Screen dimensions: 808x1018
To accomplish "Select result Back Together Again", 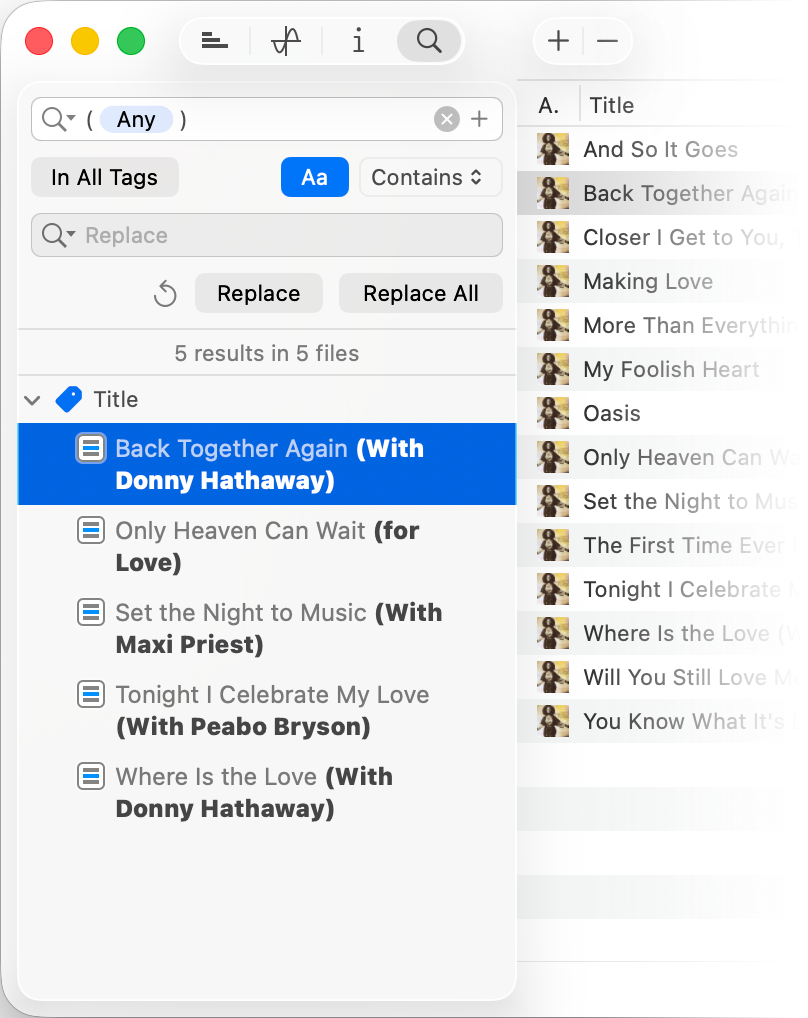I will point(267,464).
